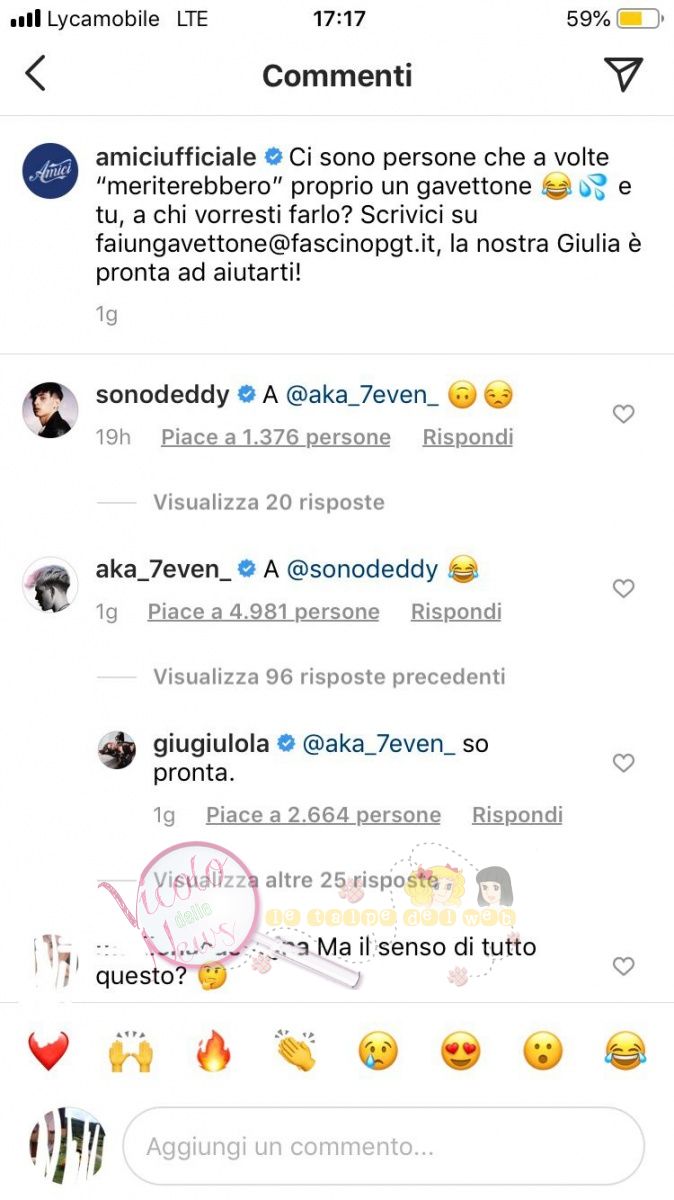Tap the back arrow icon
Image resolution: width=674 pixels, height=1200 pixels.
pyautogui.click(x=36, y=74)
